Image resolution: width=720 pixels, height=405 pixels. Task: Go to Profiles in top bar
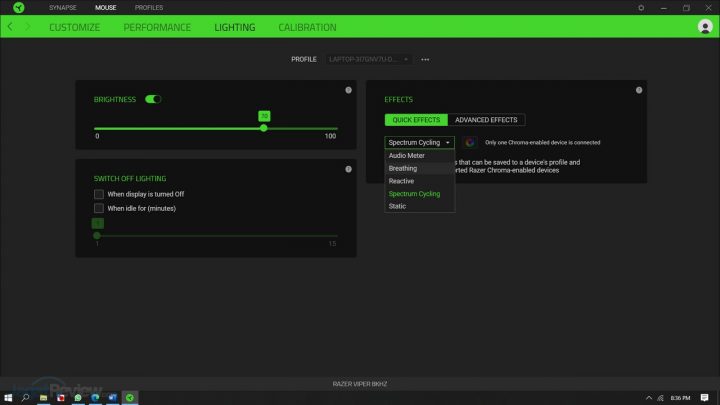click(149, 7)
